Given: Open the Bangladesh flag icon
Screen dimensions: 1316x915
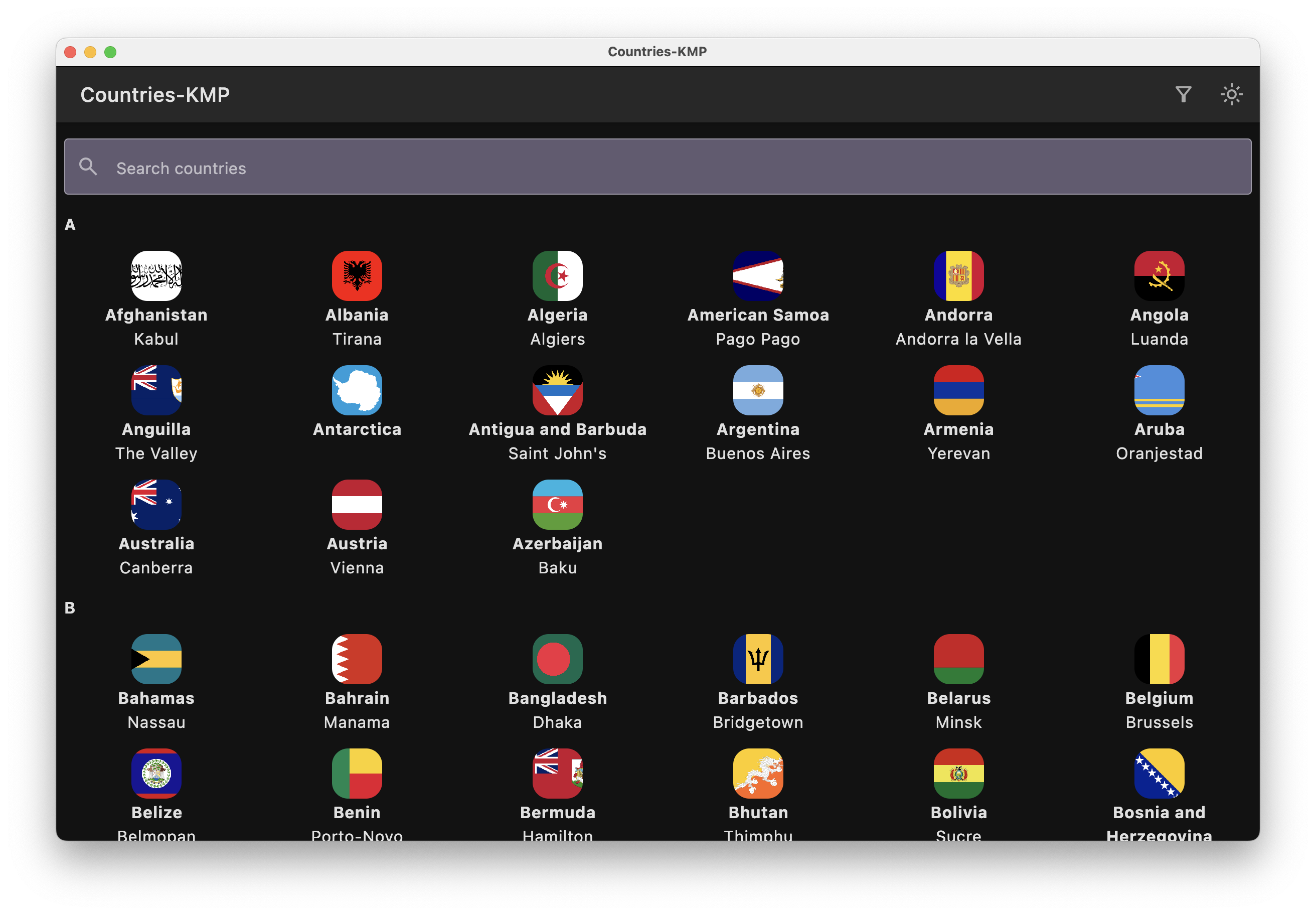Looking at the screenshot, I should 558,659.
